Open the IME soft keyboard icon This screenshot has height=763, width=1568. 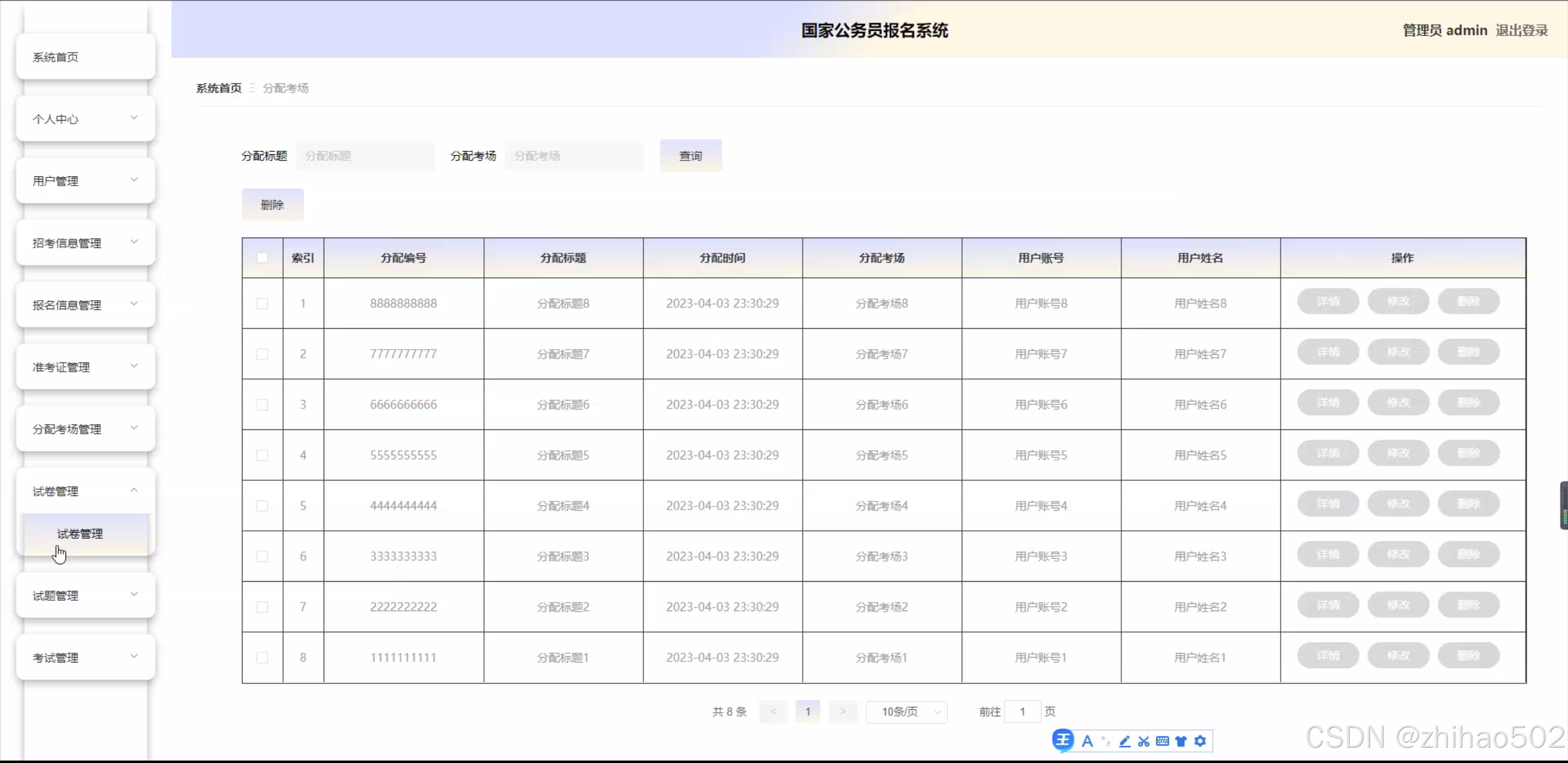pos(1162,742)
